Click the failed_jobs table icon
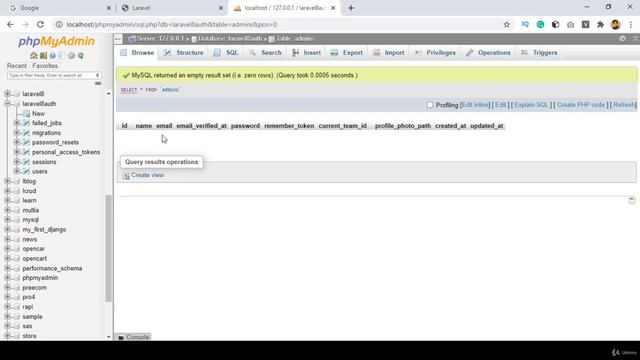 point(27,123)
